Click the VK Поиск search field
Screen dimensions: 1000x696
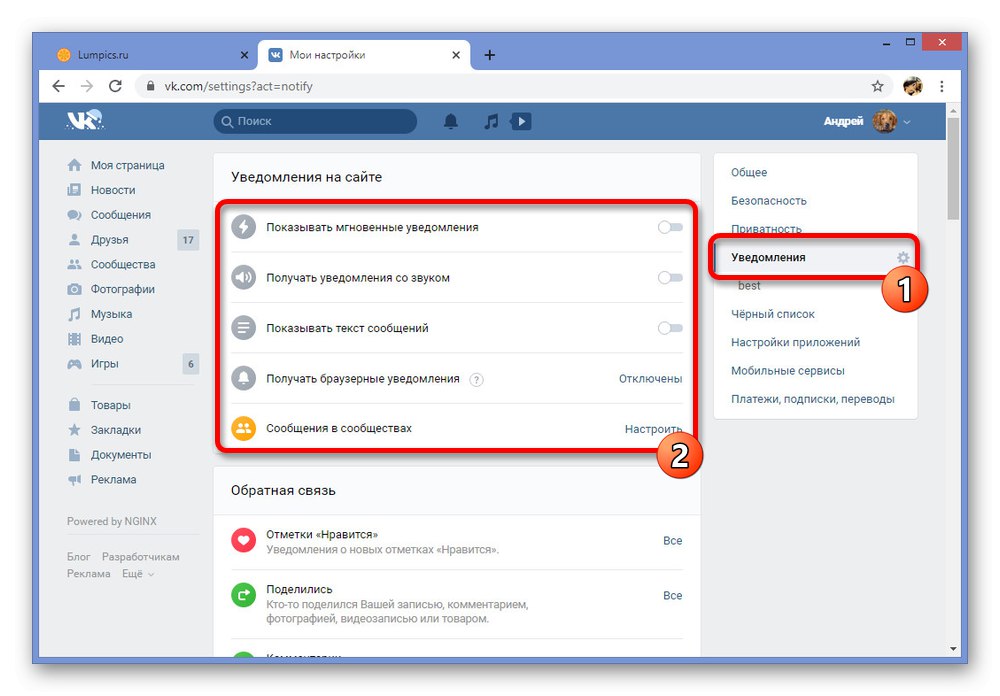316,121
